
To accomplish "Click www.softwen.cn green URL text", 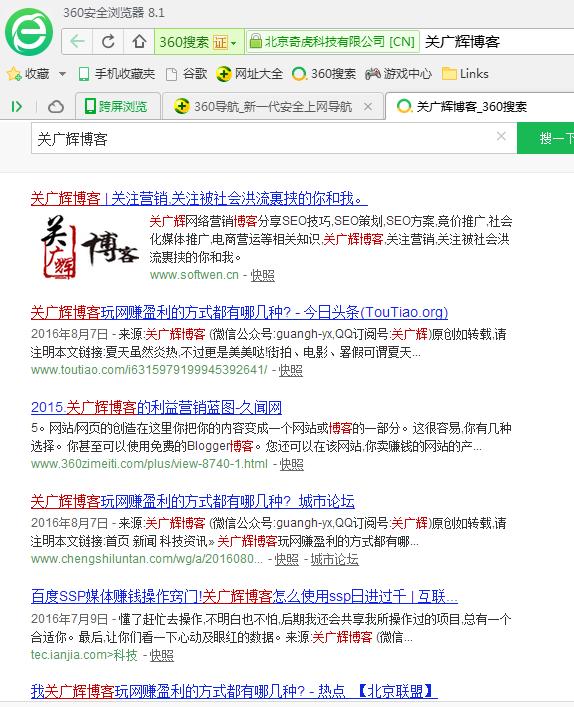I will point(194,275).
